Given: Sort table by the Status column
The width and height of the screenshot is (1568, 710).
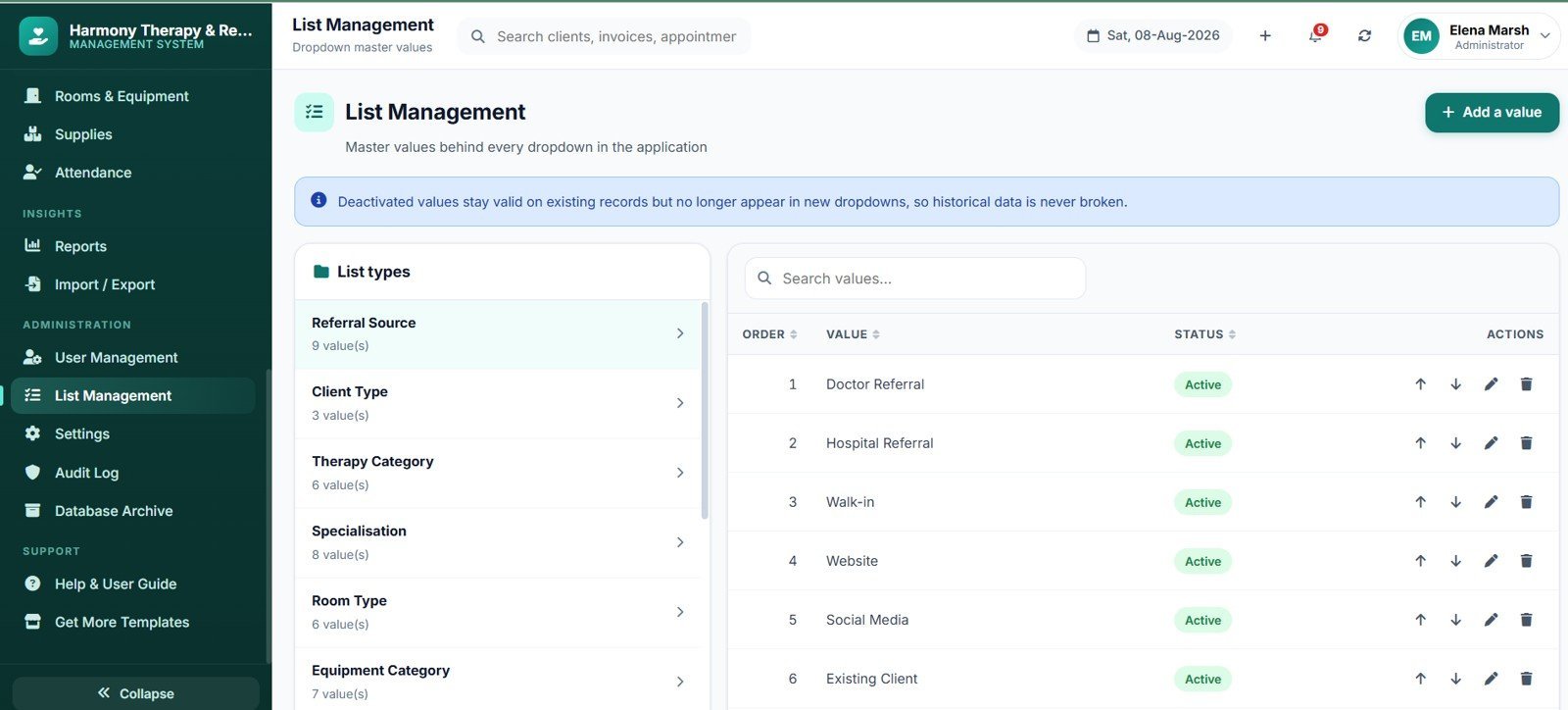Looking at the screenshot, I should coord(1204,334).
